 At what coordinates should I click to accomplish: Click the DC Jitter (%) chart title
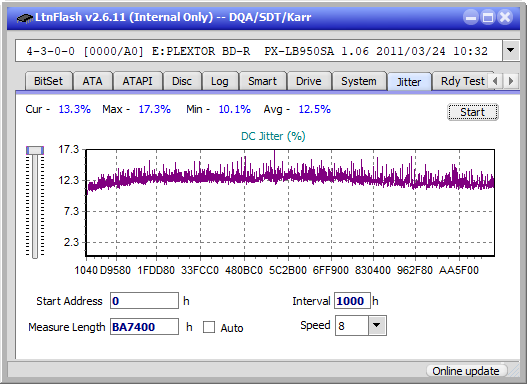(273, 136)
